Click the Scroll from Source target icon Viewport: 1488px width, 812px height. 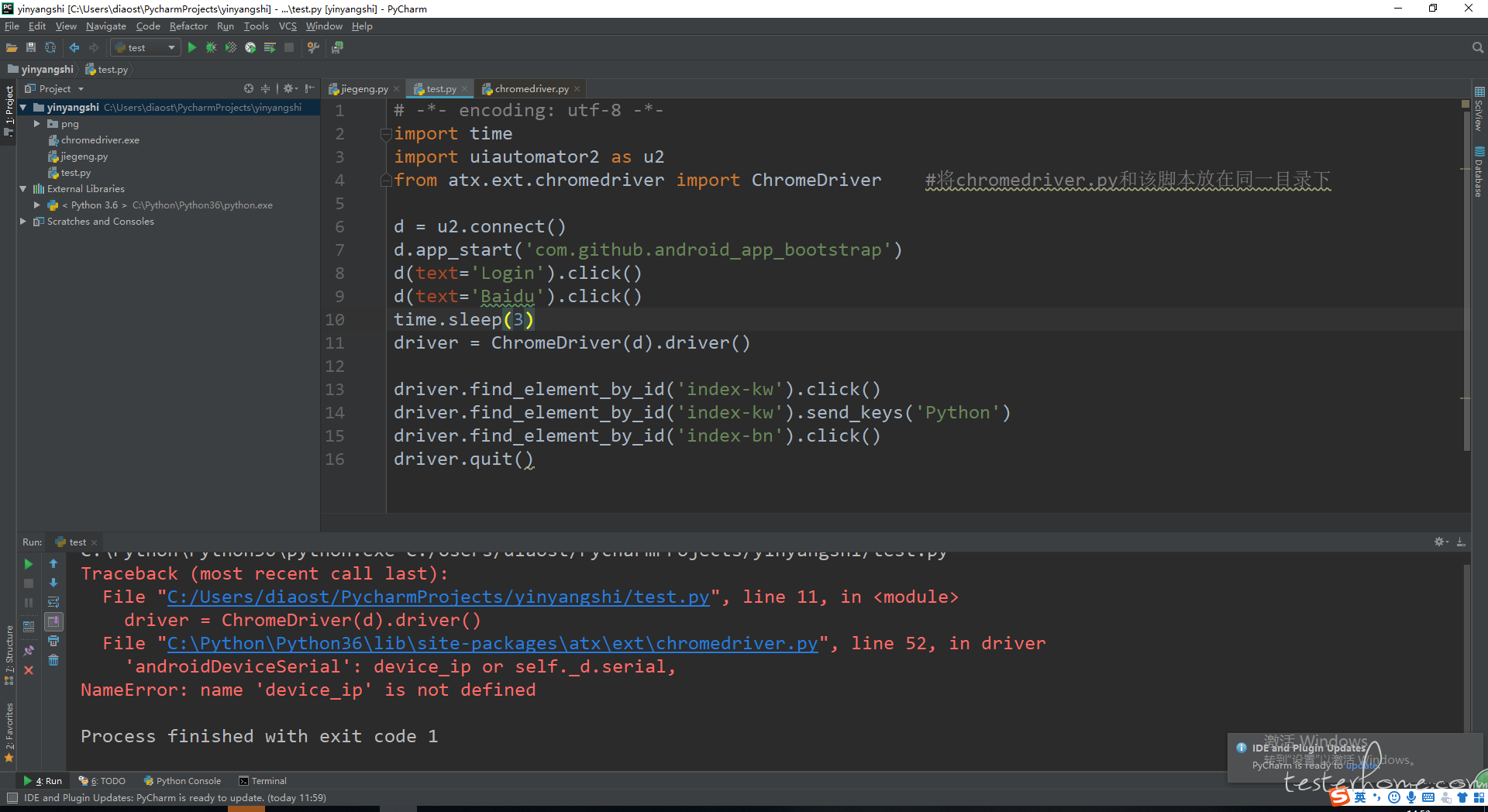tap(249, 89)
